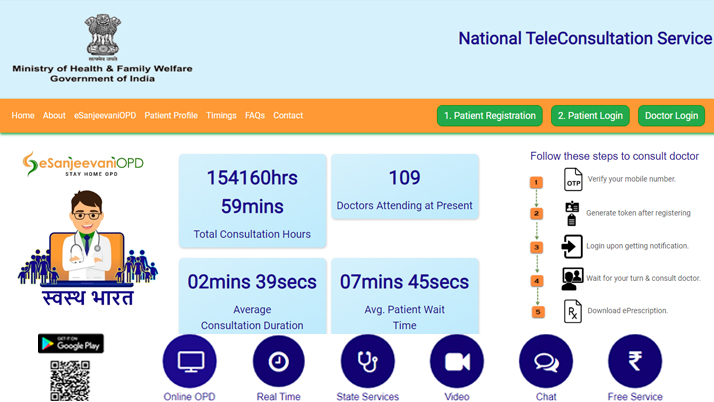
Task: Click the National TeleConsultation Service title
Action: [585, 39]
